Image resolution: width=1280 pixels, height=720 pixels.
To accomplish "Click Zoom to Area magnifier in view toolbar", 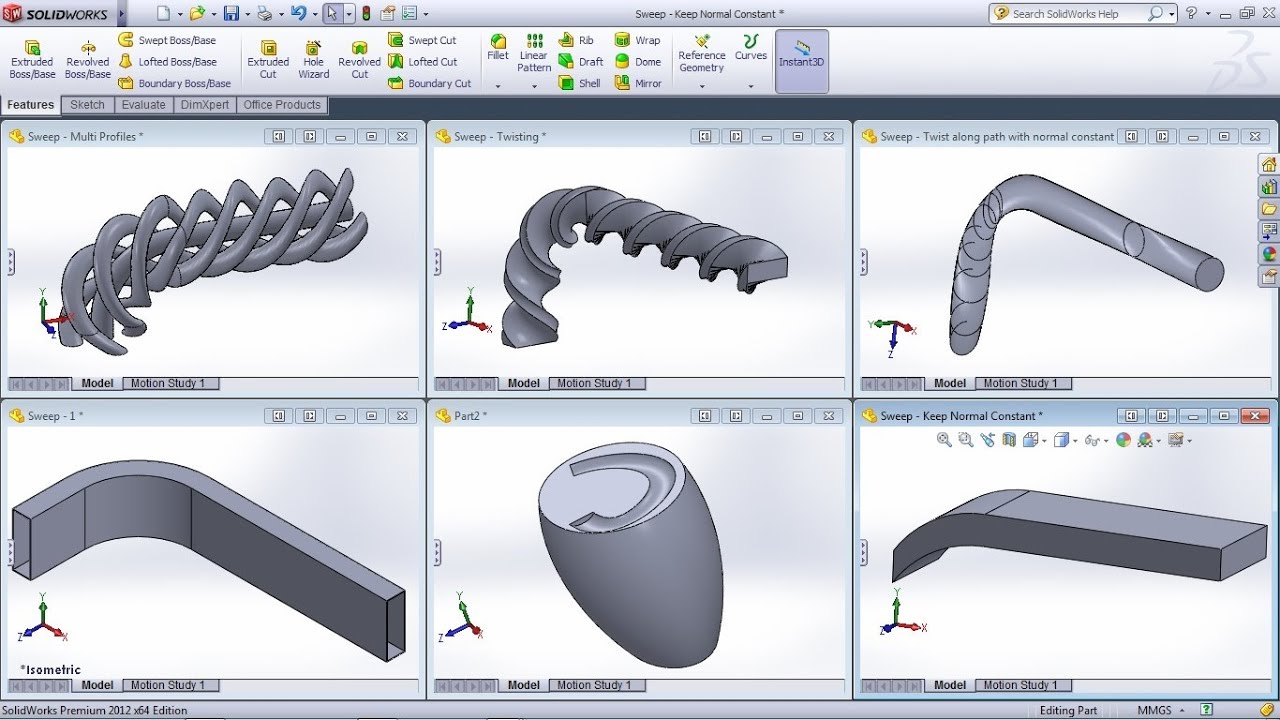I will tap(965, 440).
